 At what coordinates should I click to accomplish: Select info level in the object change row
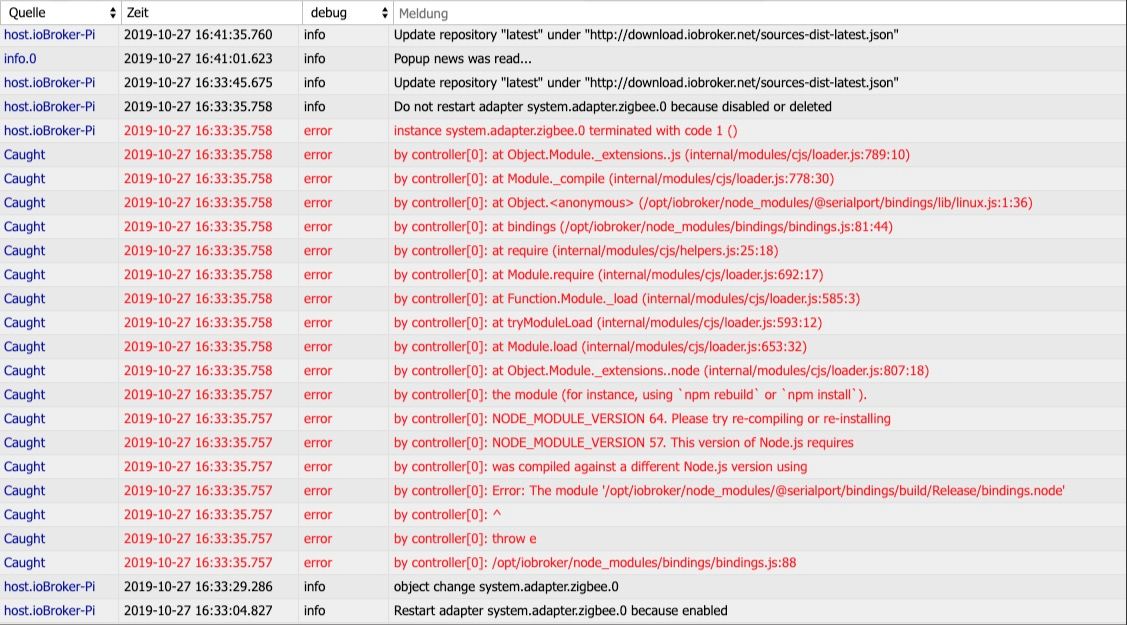coord(314,586)
